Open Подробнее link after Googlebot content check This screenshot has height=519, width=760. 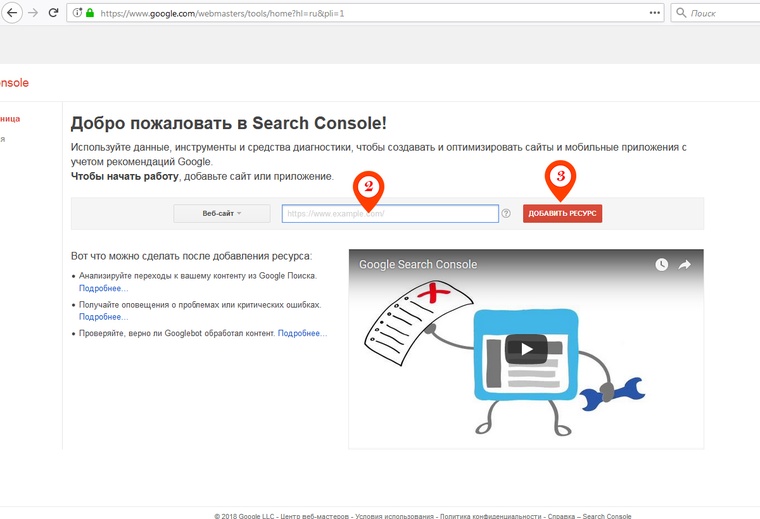302,333
